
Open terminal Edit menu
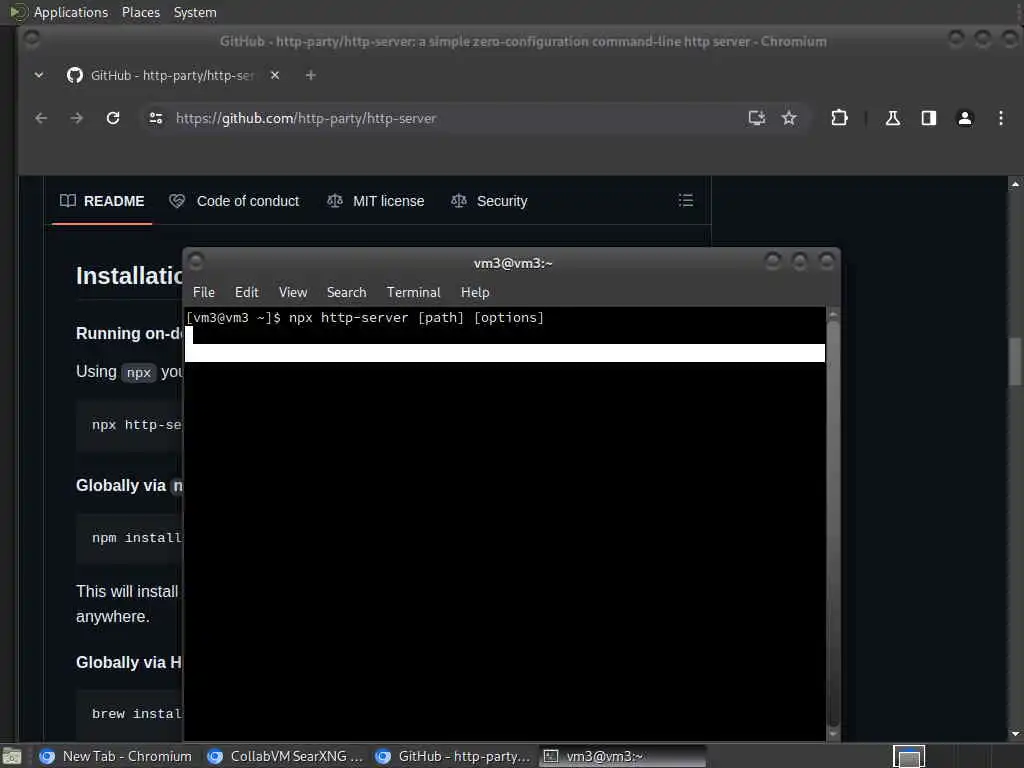click(246, 293)
